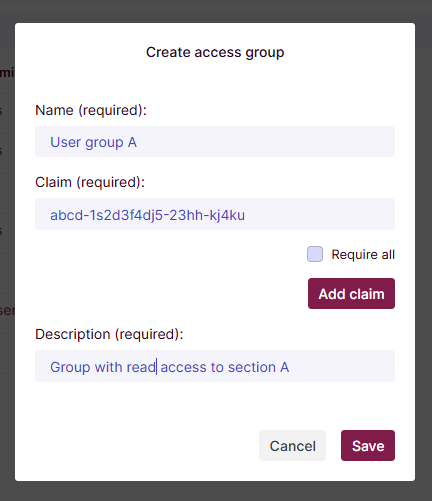Image resolution: width=432 pixels, height=501 pixels.
Task: Cancel the Create access group dialog
Action: coord(292,446)
